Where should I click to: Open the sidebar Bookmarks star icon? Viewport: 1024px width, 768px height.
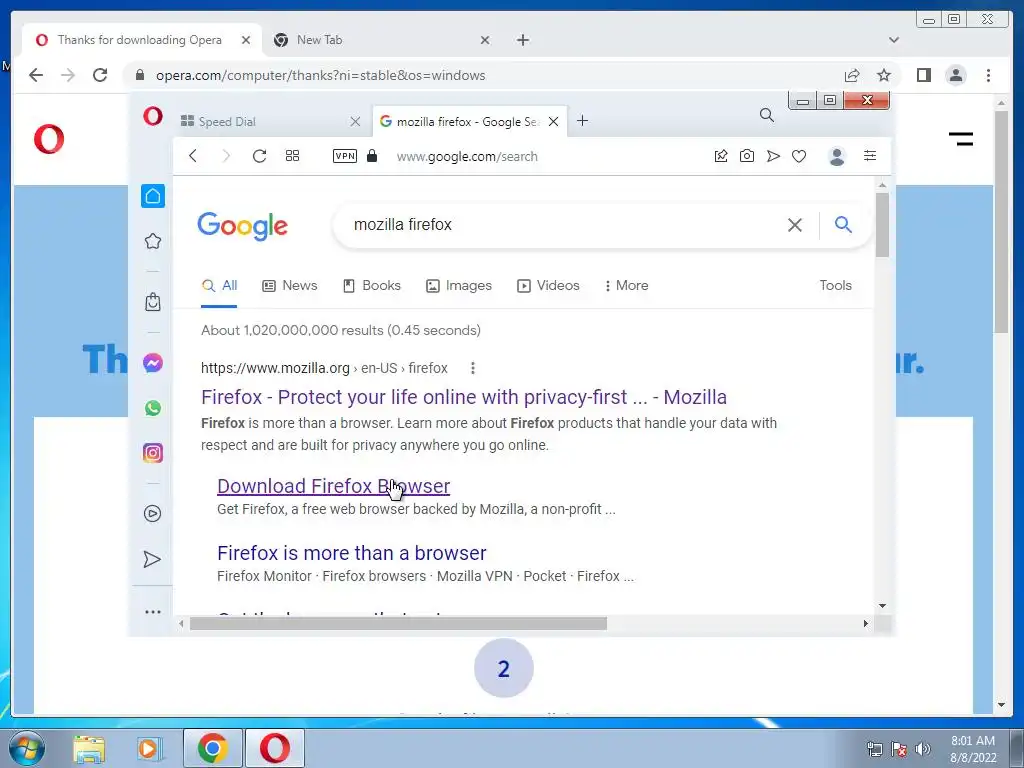[x=153, y=241]
